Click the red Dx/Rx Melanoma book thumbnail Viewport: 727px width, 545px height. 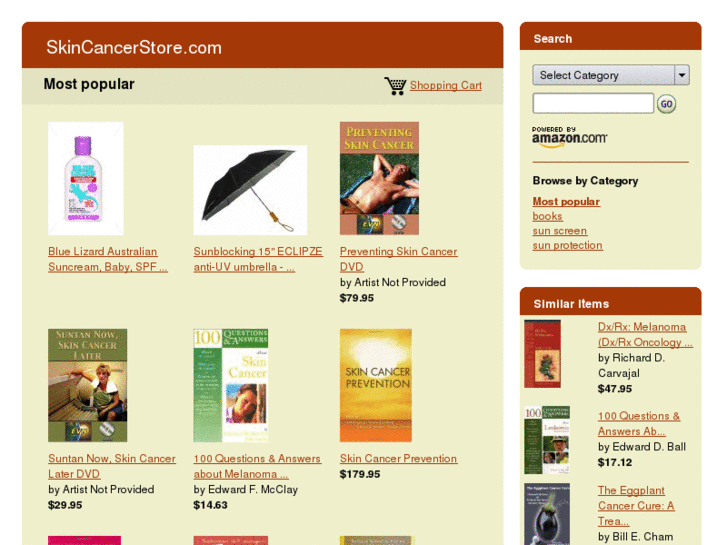[x=542, y=354]
